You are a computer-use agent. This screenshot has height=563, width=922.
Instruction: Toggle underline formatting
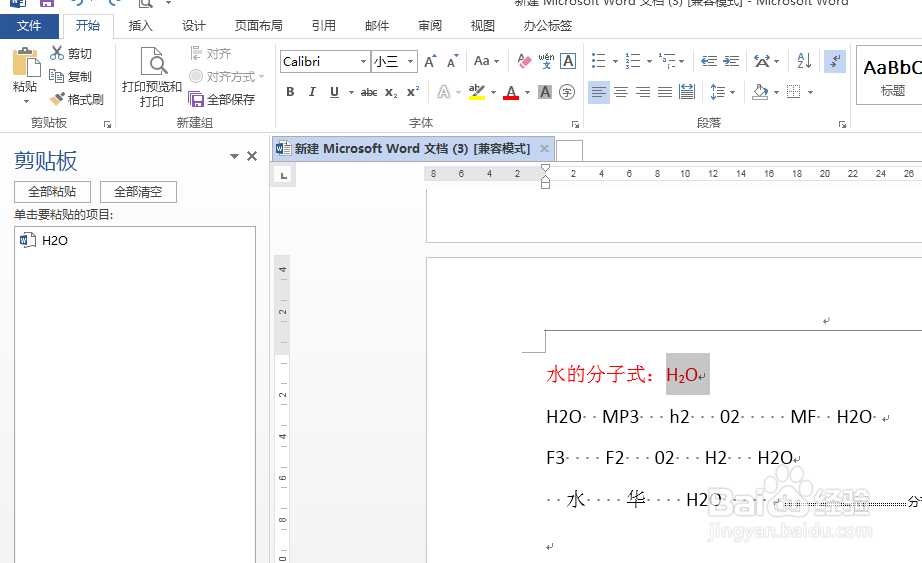pyautogui.click(x=334, y=92)
